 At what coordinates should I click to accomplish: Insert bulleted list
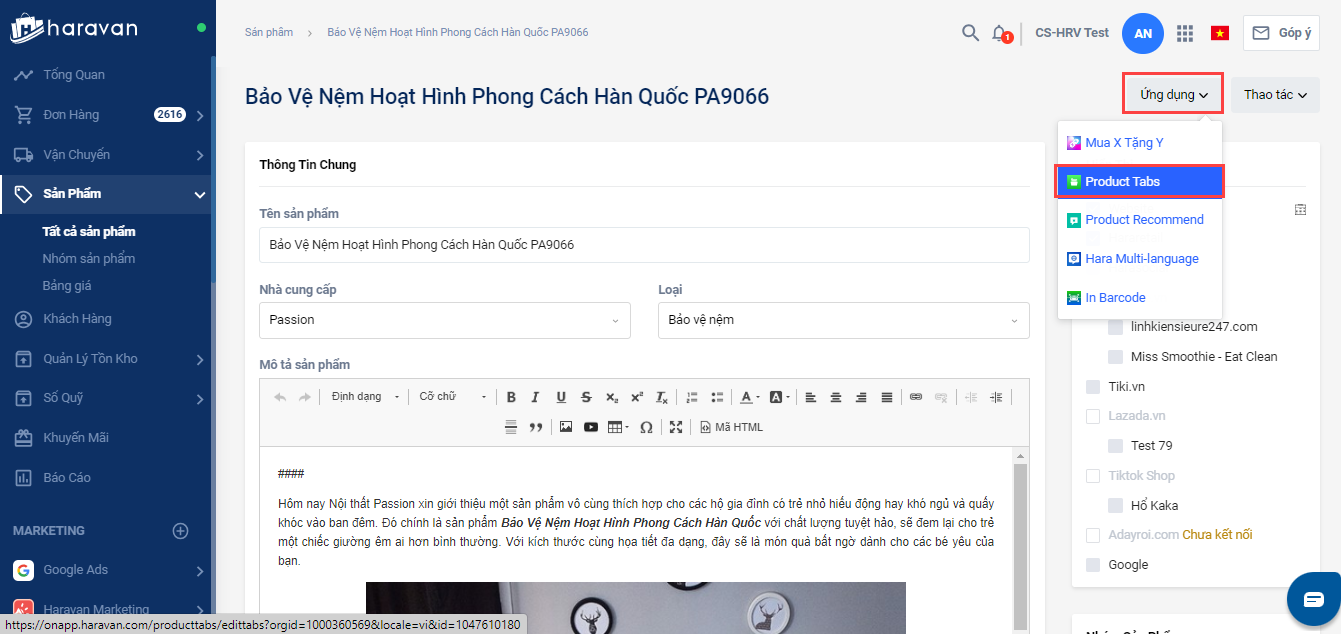tap(717, 397)
